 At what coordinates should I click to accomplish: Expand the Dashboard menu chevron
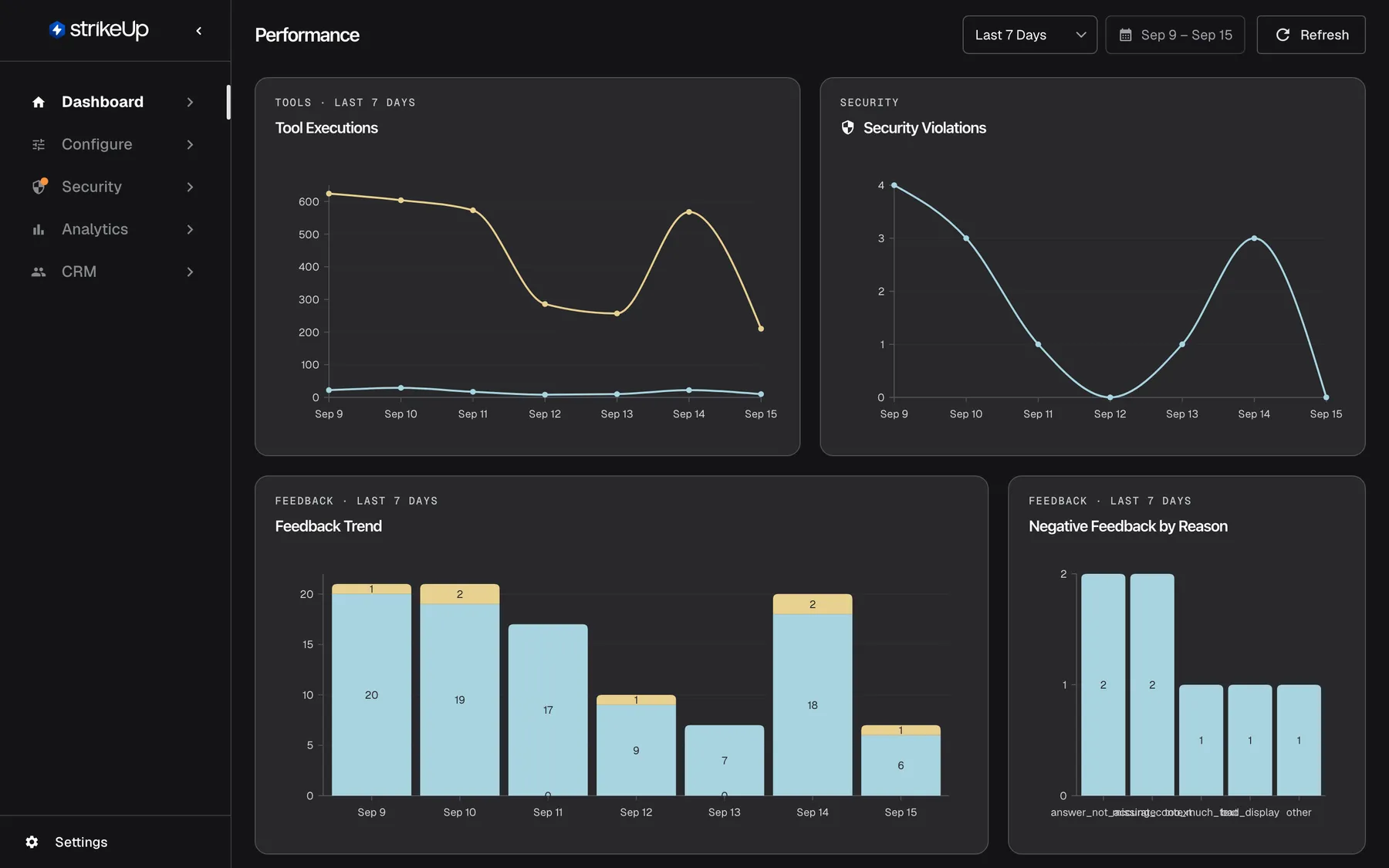click(x=190, y=102)
